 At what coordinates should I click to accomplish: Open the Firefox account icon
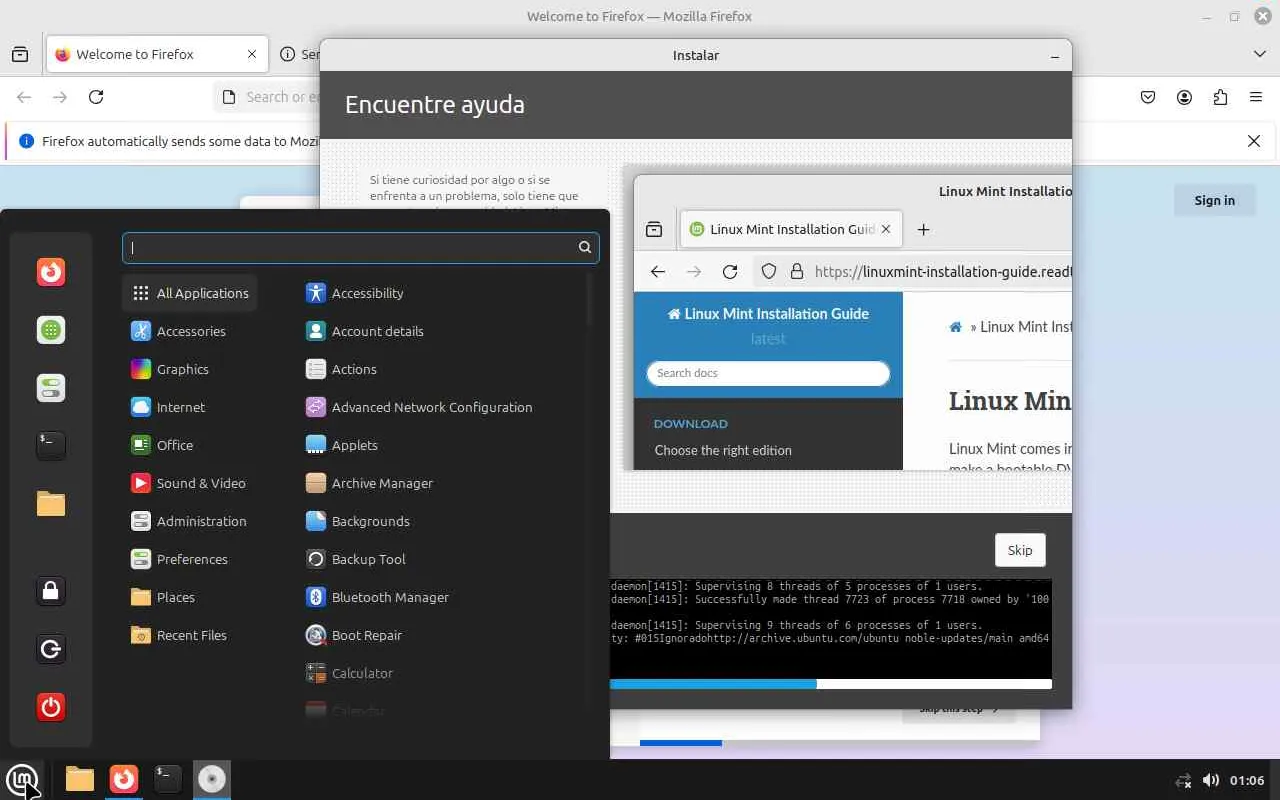click(x=1184, y=97)
